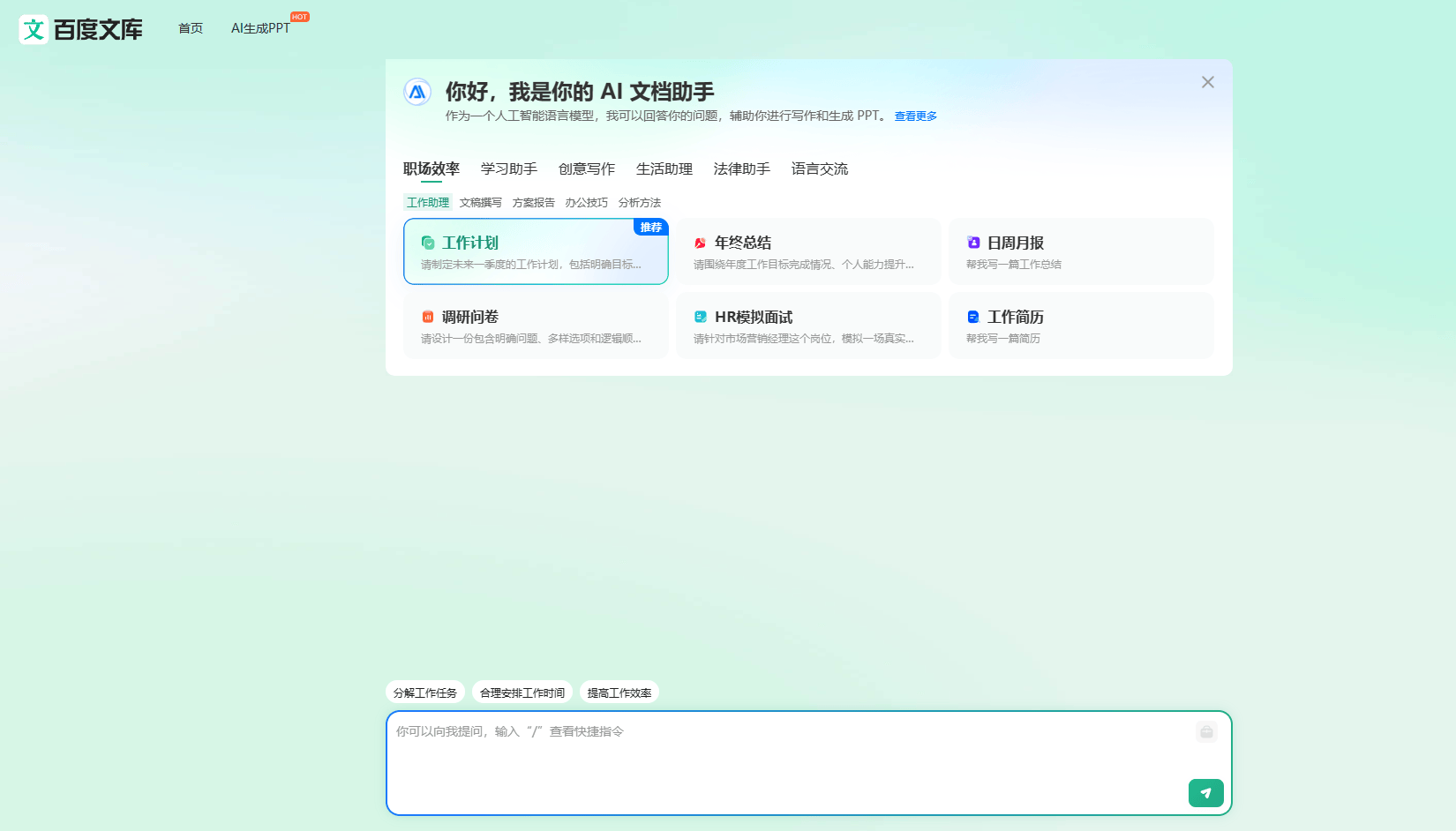The height and width of the screenshot is (831, 1456).
Task: Click the 工作计划 card icon
Action: coord(429,243)
